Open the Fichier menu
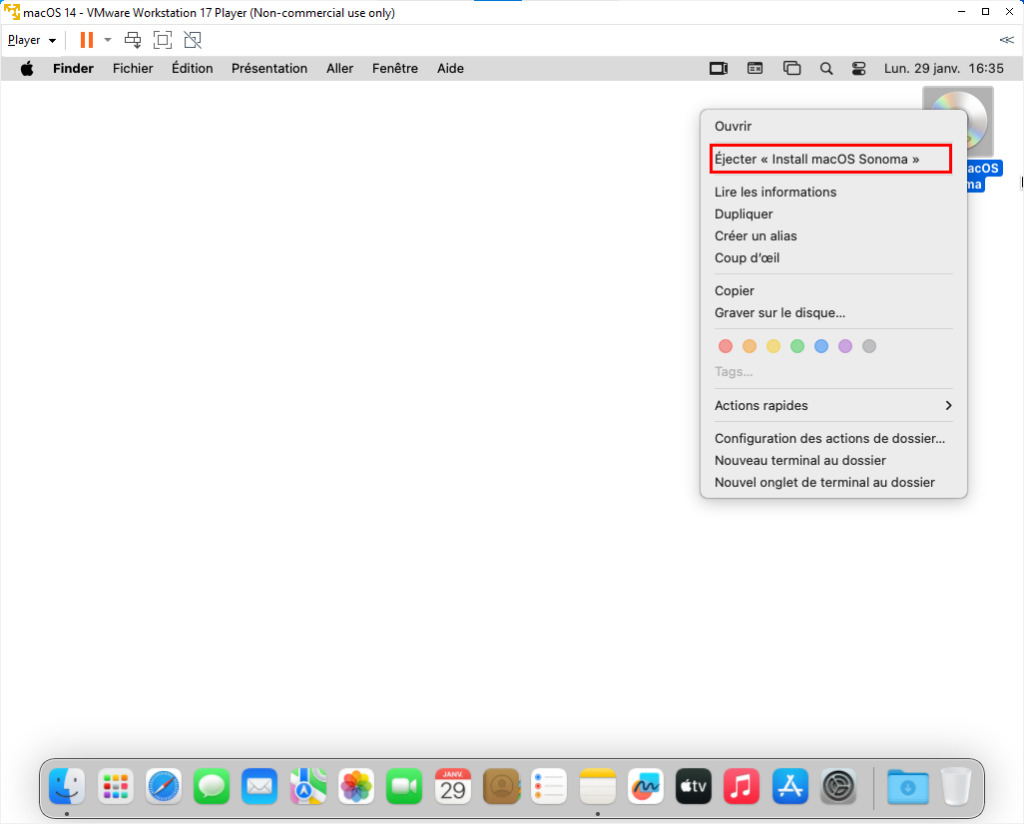 [132, 68]
